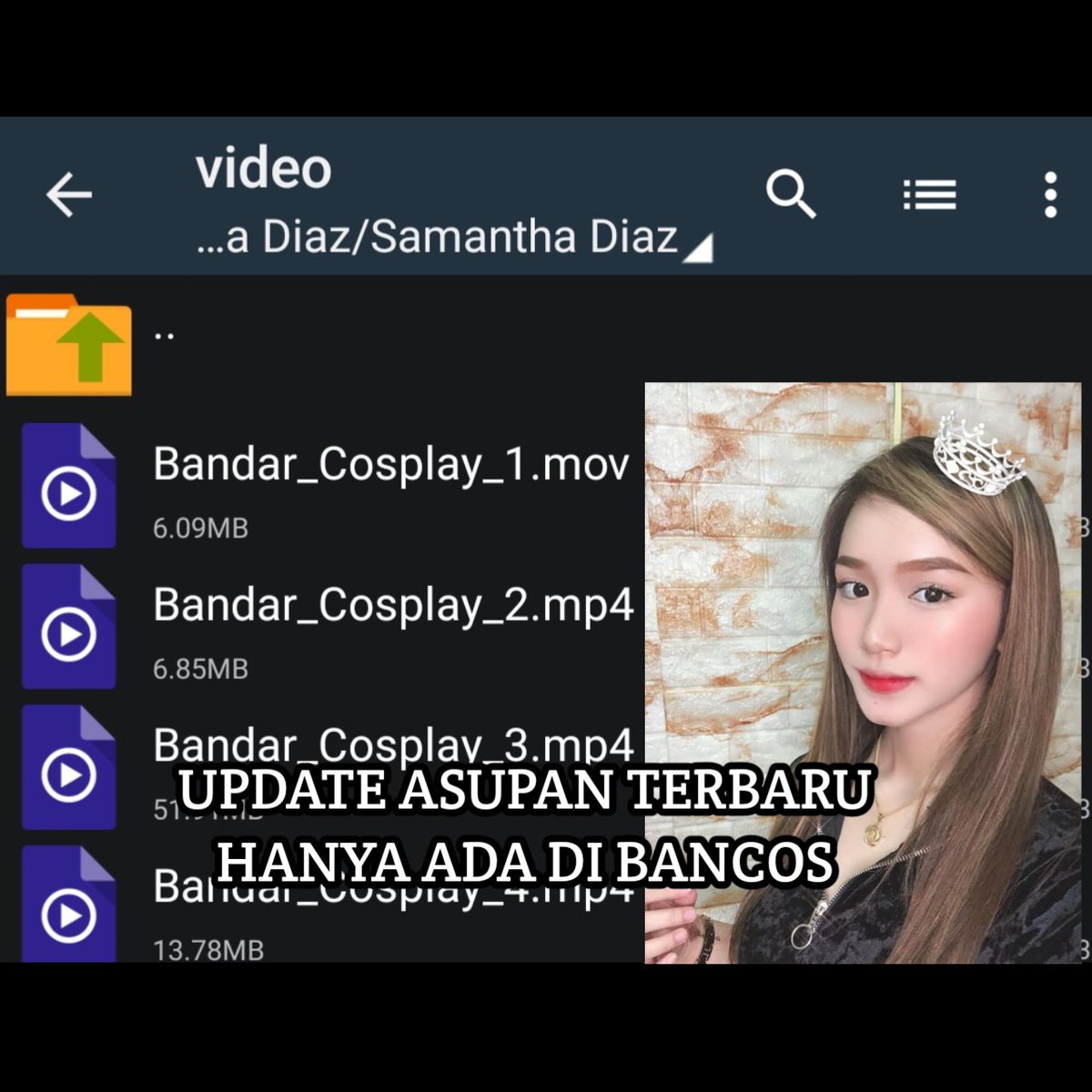The height and width of the screenshot is (1092, 1092).
Task: Tap the 13.78MB label under Bandar_Cosplay_4
Action: (208, 951)
